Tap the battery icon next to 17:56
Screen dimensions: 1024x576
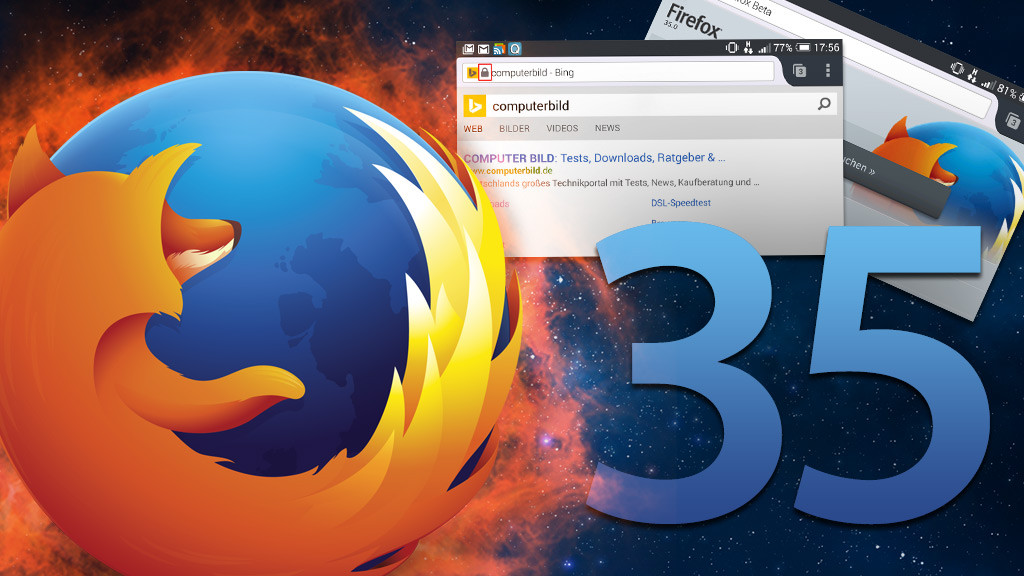point(803,48)
